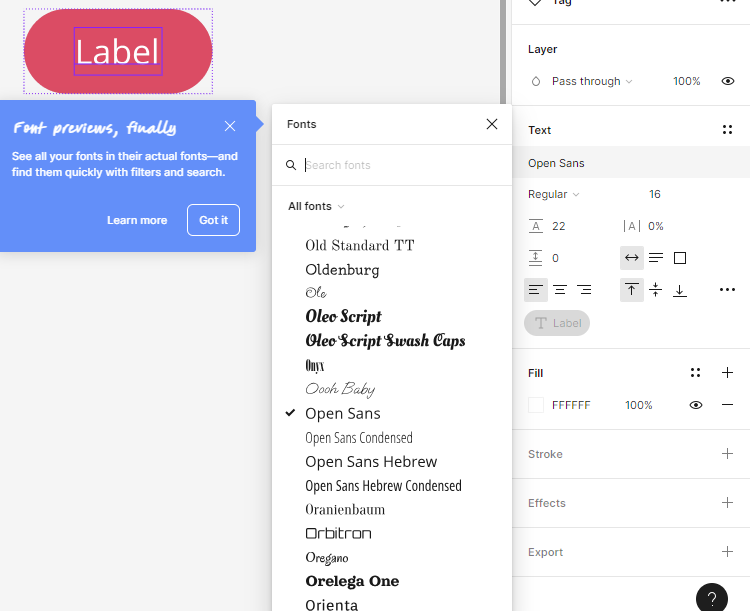The width and height of the screenshot is (750, 611).
Task: Set text resizing to auto height
Action: pos(656,258)
